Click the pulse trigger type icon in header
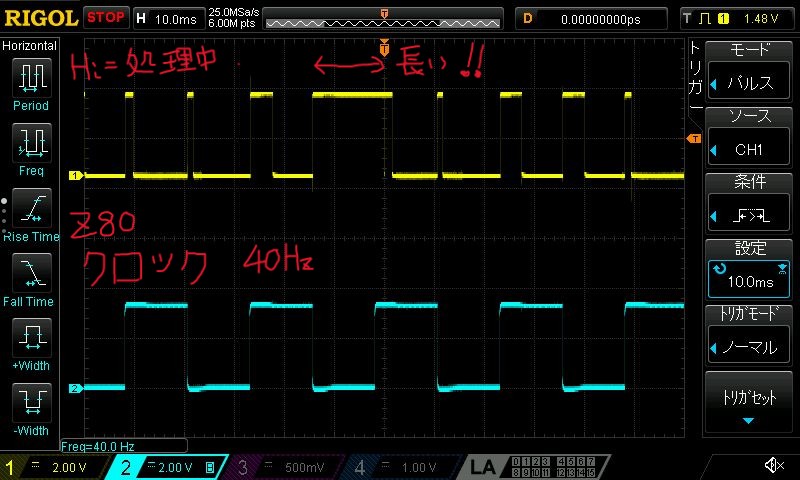This screenshot has width=800, height=480. pos(705,19)
